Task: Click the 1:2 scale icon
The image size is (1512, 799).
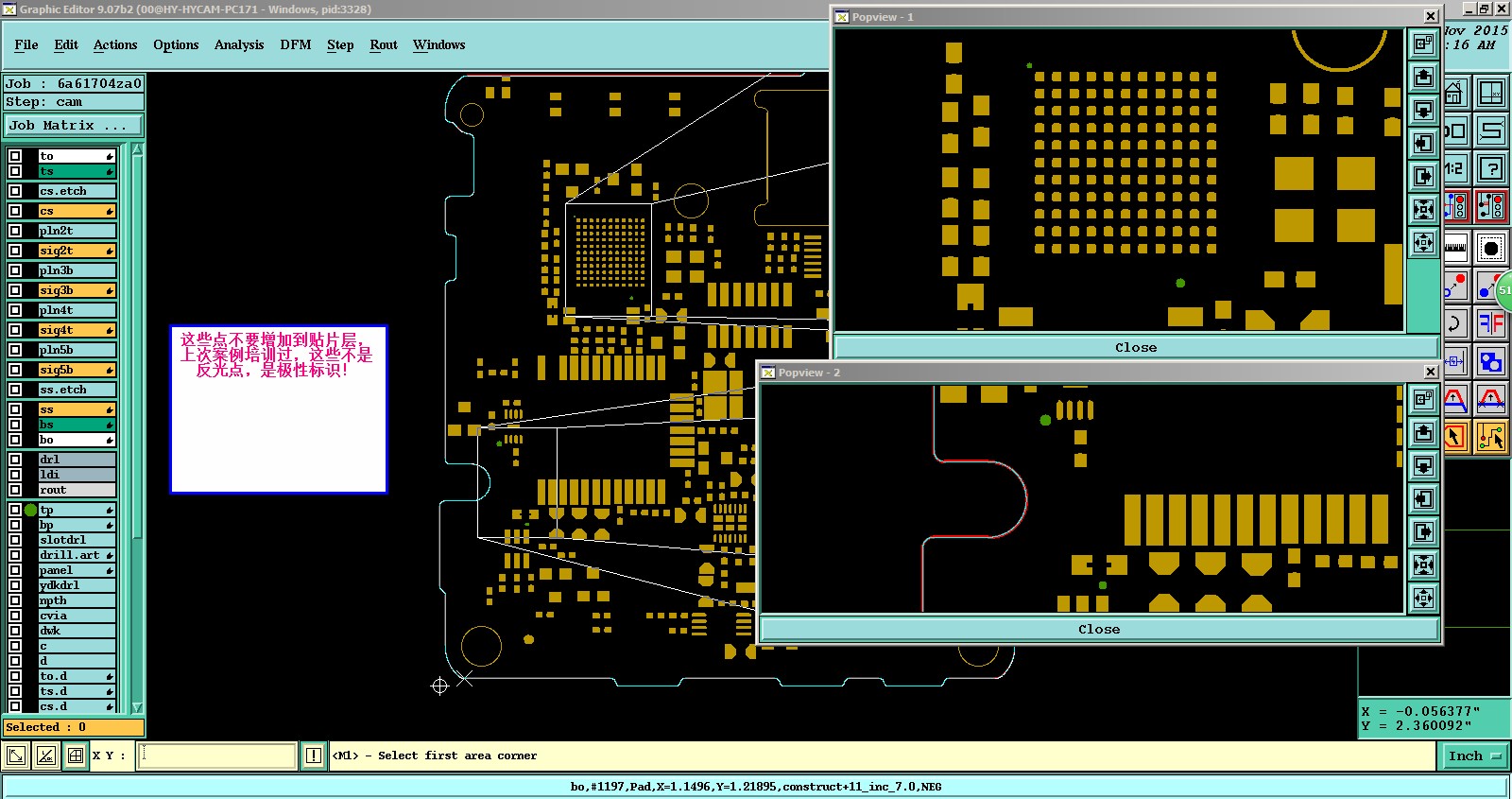Action: pyautogui.click(x=1455, y=169)
